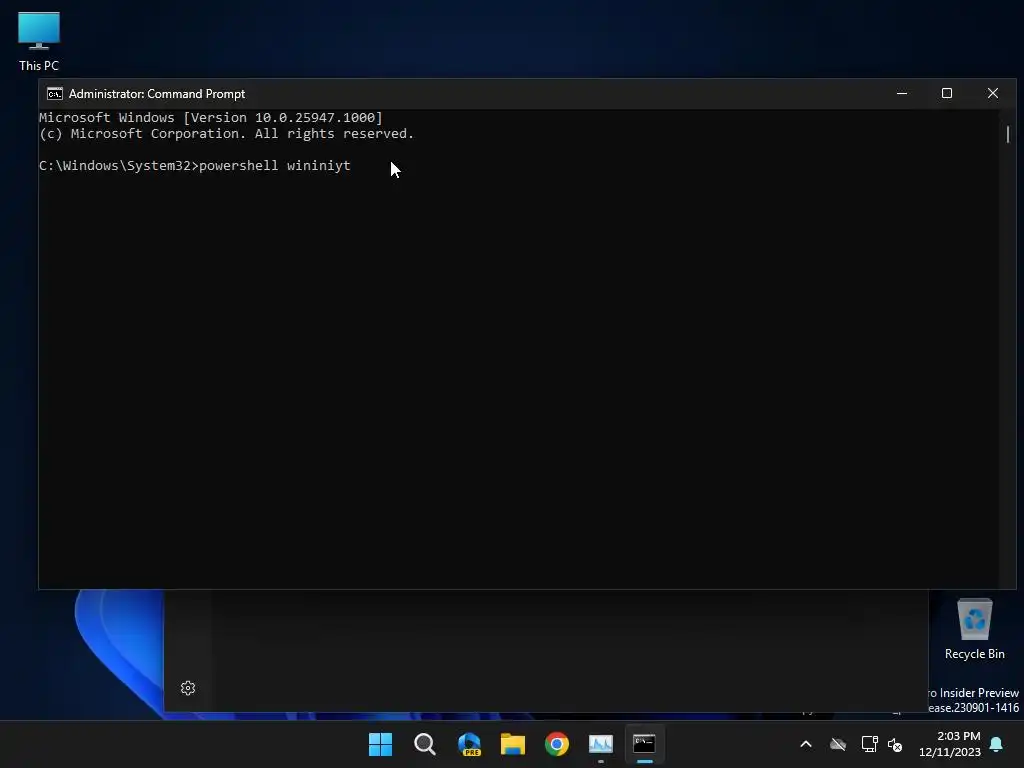Open the Windows Start menu
Screen dimensions: 1024x768
click(x=380, y=744)
